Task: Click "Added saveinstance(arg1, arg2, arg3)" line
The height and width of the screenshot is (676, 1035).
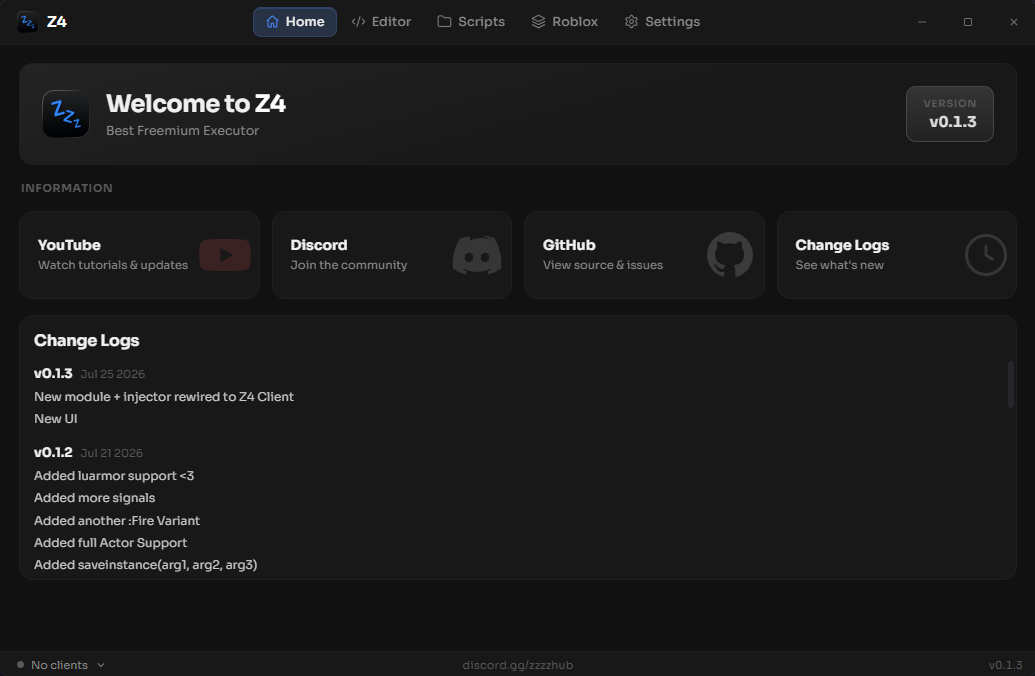Action: click(145, 565)
